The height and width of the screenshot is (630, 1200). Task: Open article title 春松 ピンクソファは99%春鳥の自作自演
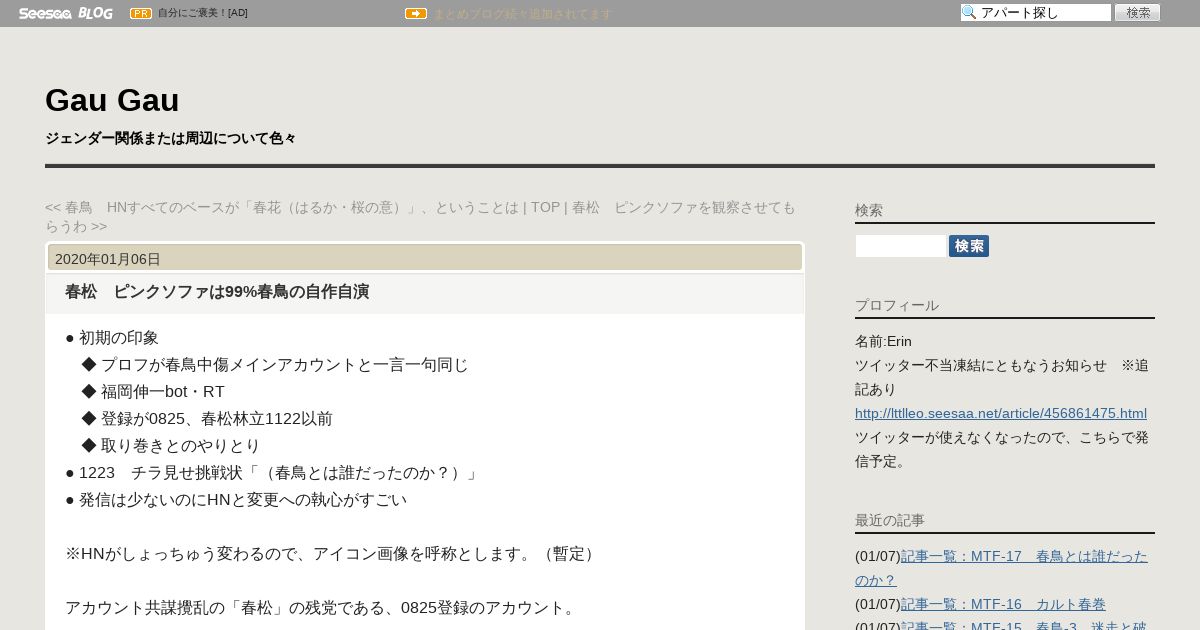[217, 292]
